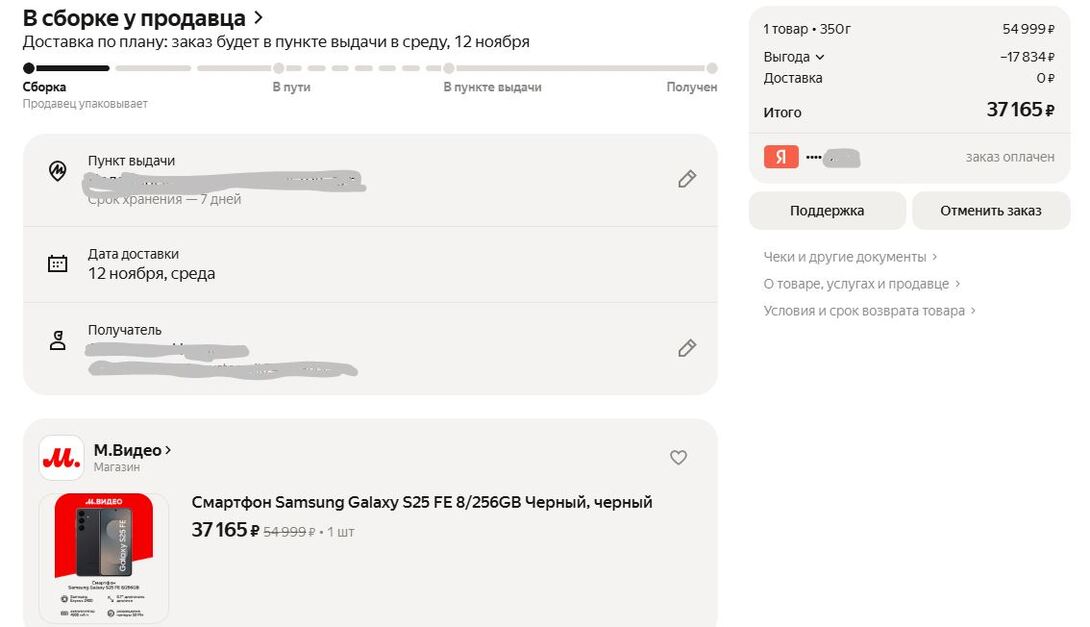Click the recipient person icon
This screenshot has height=627, width=1090.
click(x=58, y=340)
